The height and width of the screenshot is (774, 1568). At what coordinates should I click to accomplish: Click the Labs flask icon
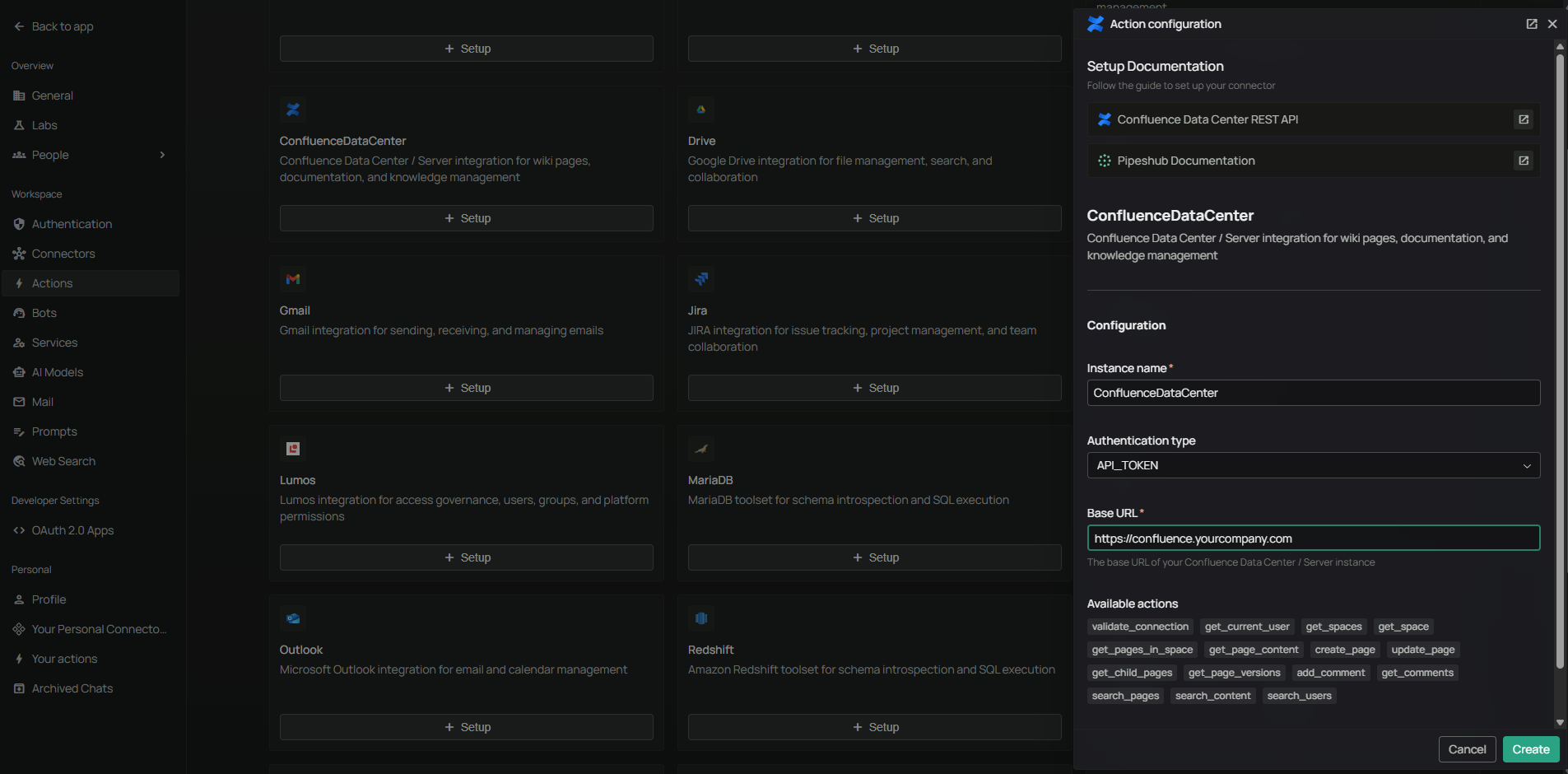point(19,125)
